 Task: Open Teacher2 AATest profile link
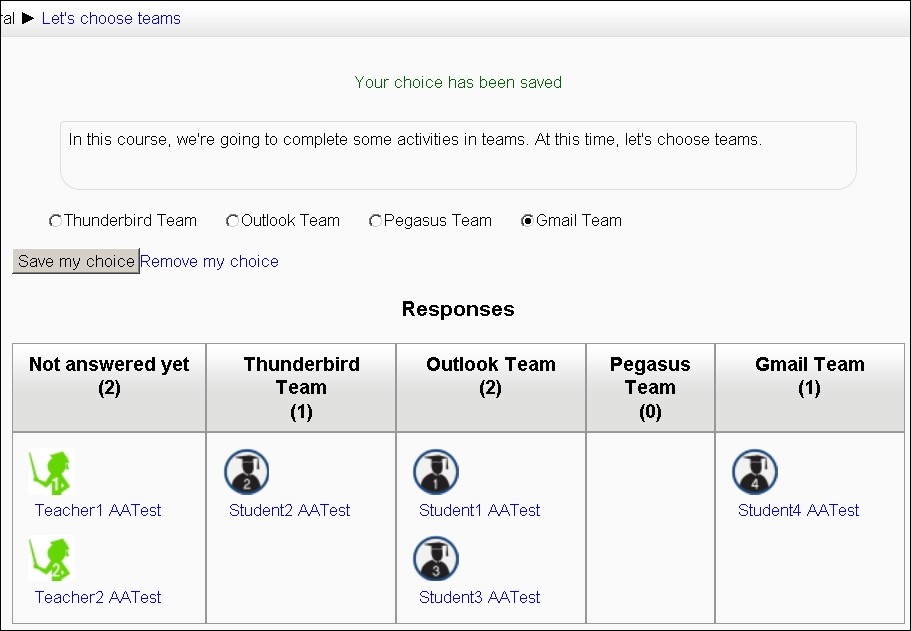click(98, 597)
